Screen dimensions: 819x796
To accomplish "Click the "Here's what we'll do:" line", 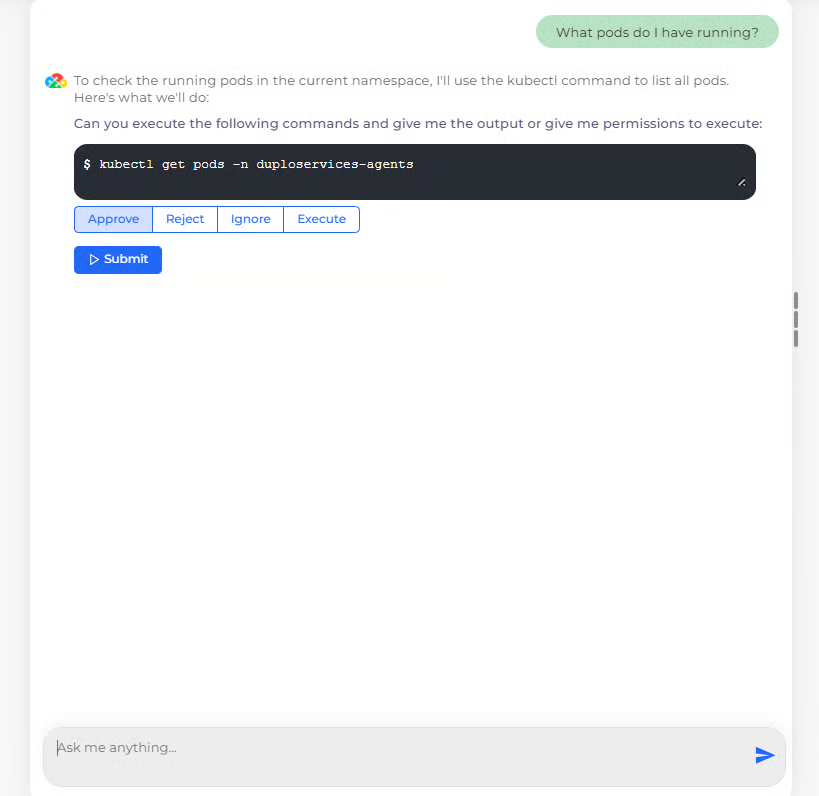I will 141,97.
